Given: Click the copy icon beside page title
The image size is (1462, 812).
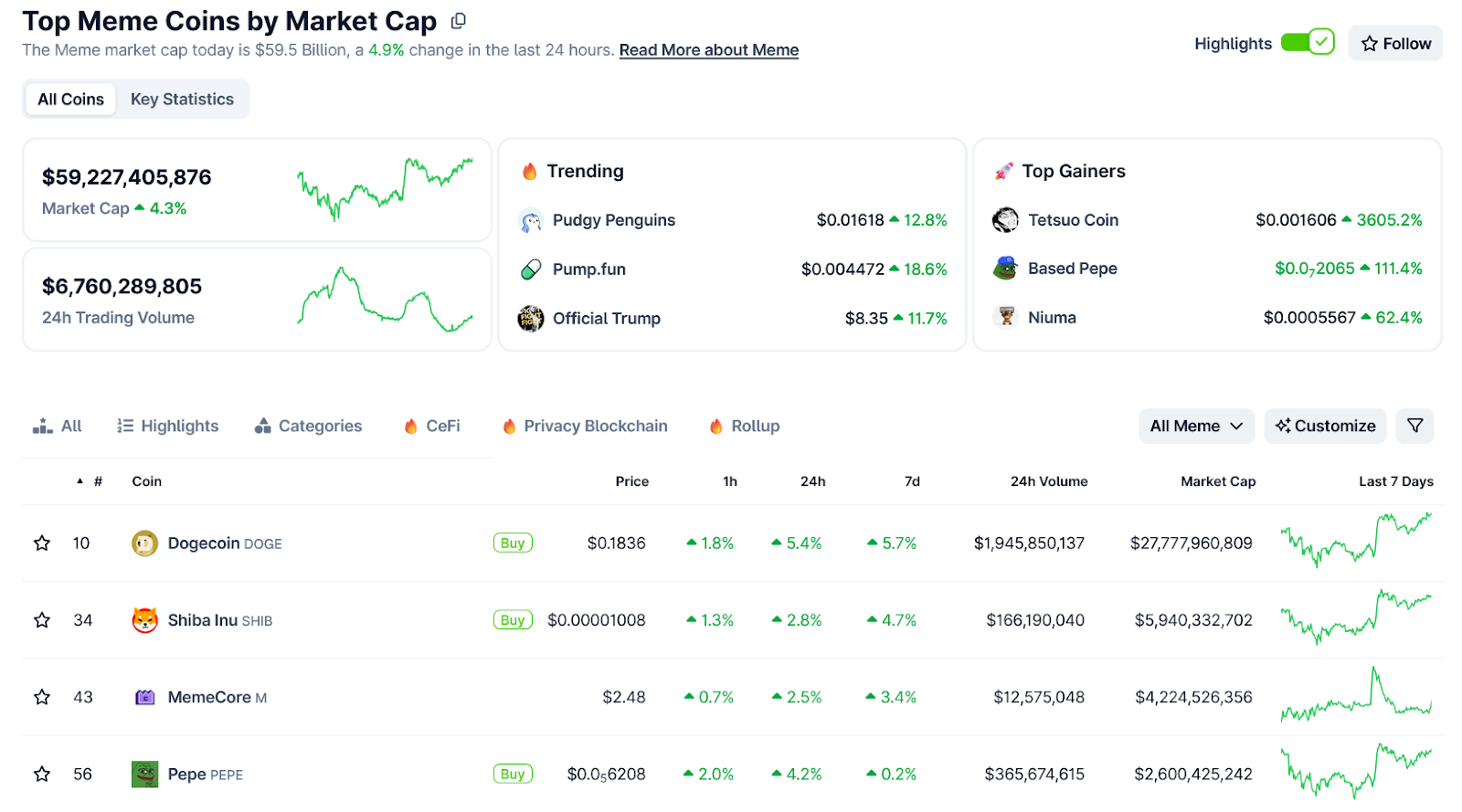Looking at the screenshot, I should pos(459,20).
